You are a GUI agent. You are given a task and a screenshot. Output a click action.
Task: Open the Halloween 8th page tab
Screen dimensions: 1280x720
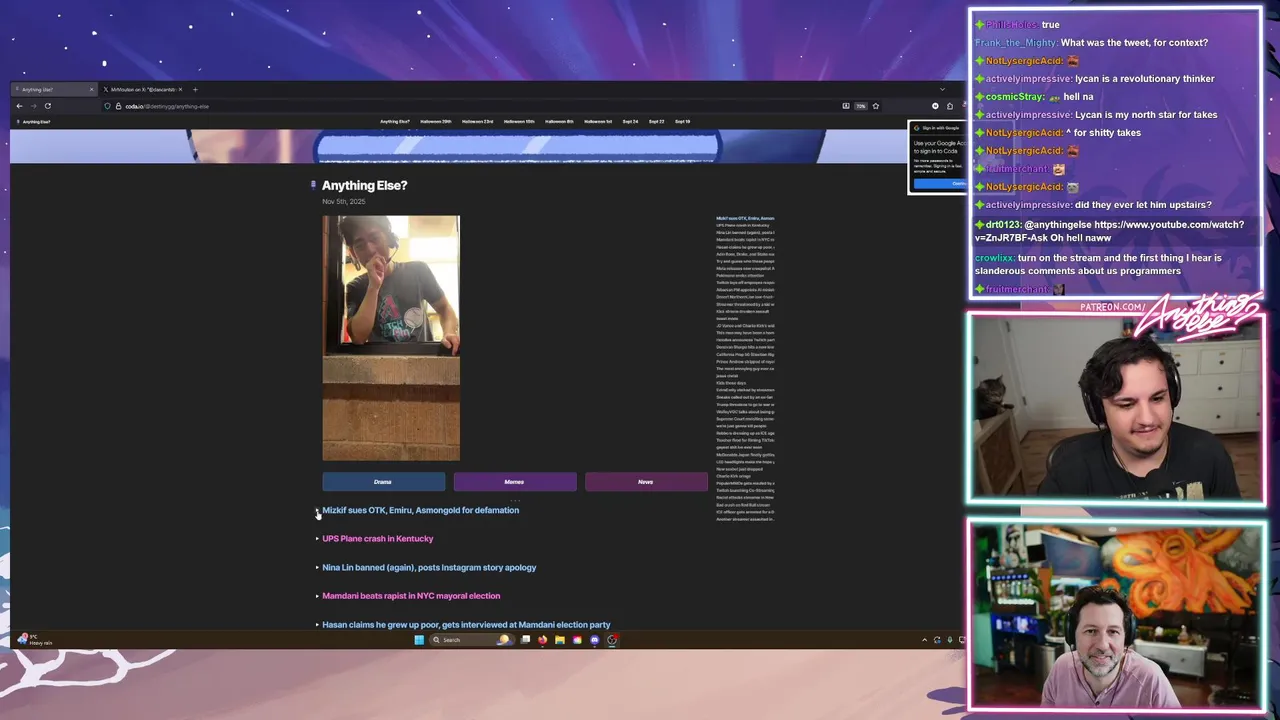pos(559,122)
